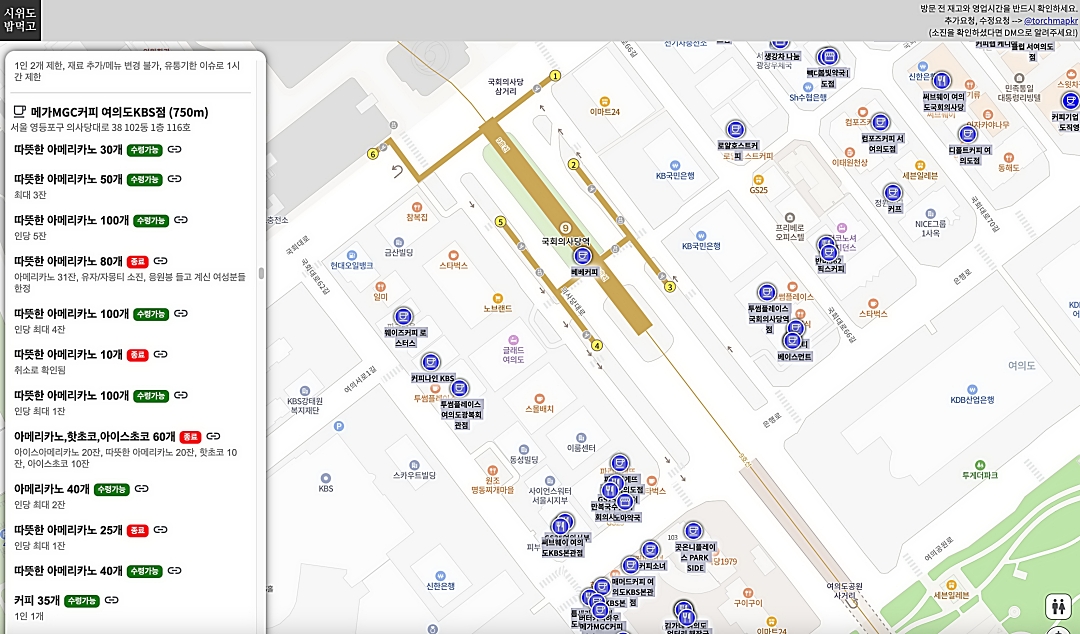Open link icon for 아메리카노 40개 (인당 최대 2잔)
This screenshot has width=1080, height=634.
coord(142,489)
